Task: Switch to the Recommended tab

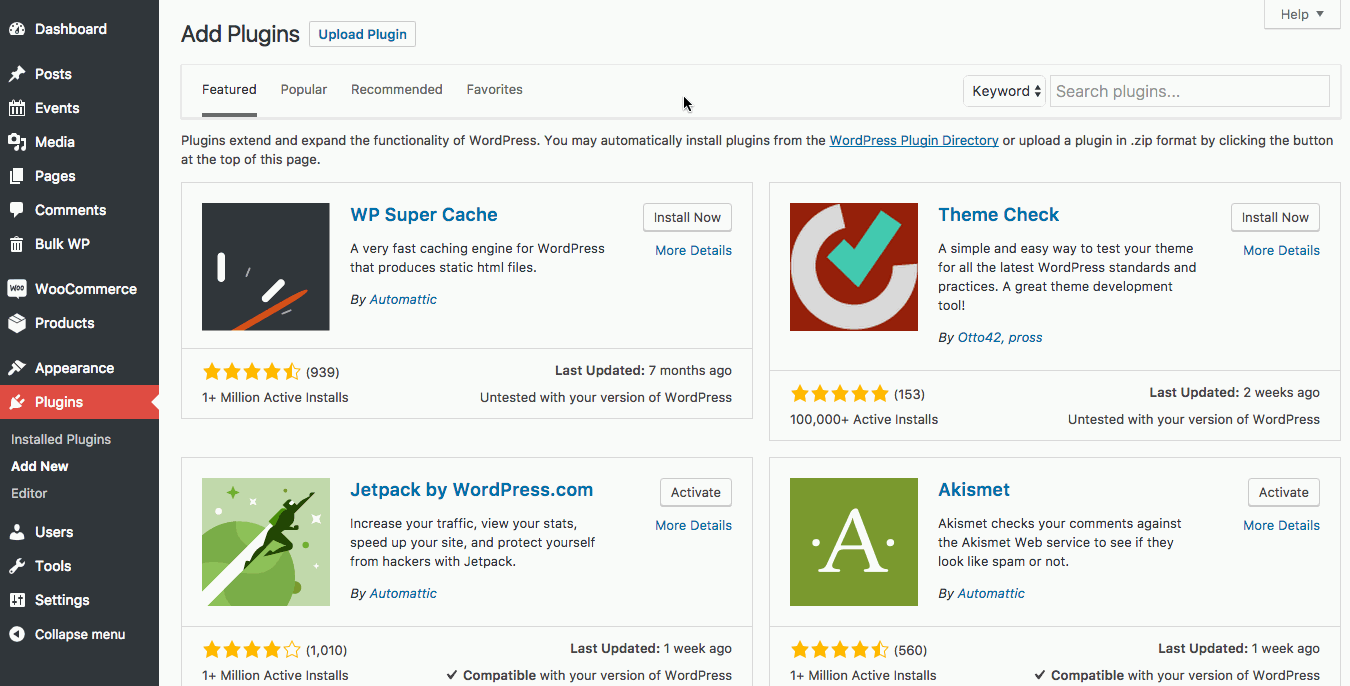Action: click(397, 89)
